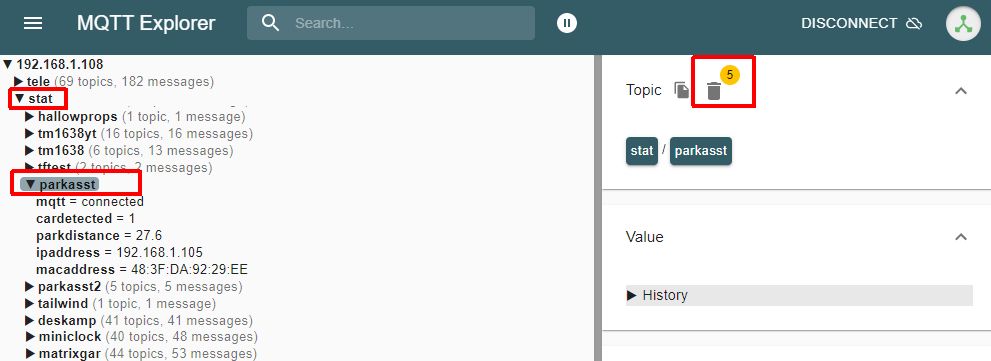The width and height of the screenshot is (991, 361).
Task: Select the macaddress entry
Action: [x=142, y=270]
